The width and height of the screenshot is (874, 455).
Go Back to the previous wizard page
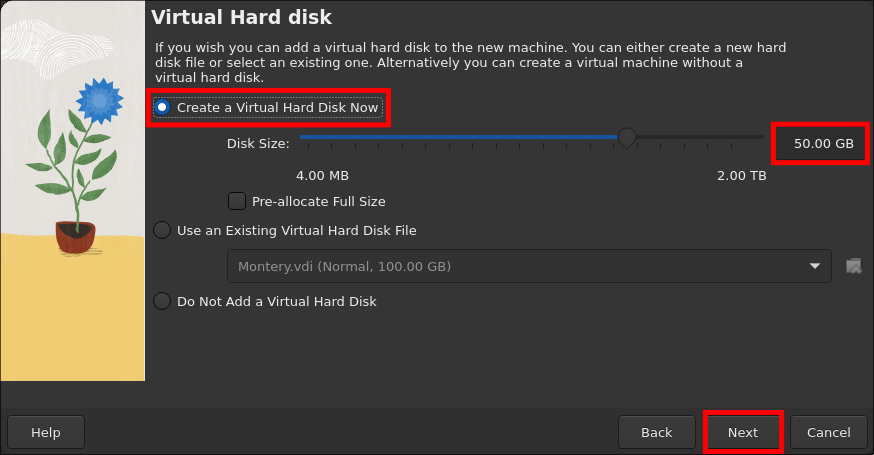[656, 432]
